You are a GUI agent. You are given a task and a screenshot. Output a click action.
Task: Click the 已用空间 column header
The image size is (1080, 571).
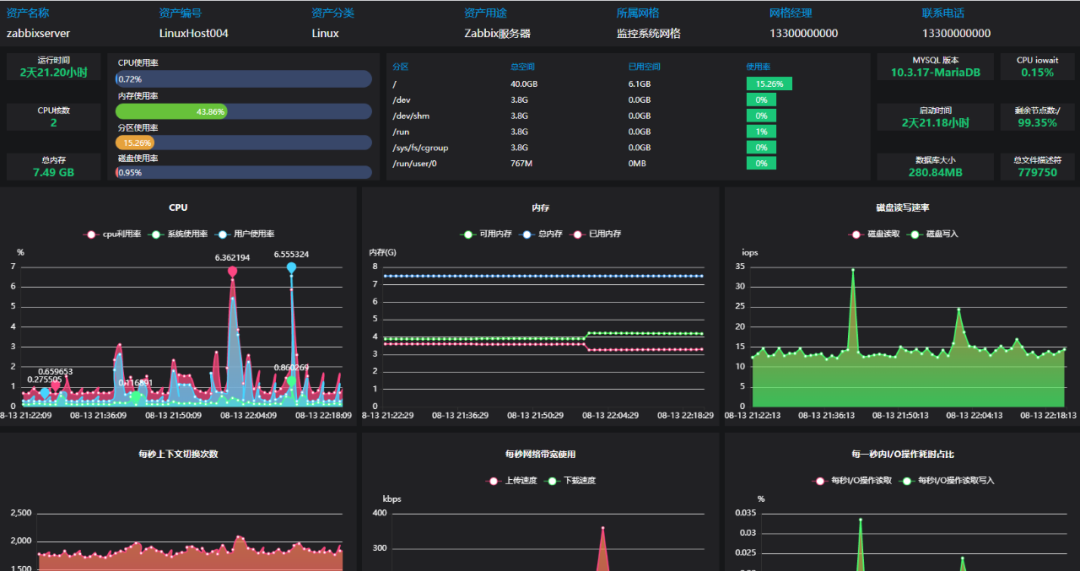[645, 67]
